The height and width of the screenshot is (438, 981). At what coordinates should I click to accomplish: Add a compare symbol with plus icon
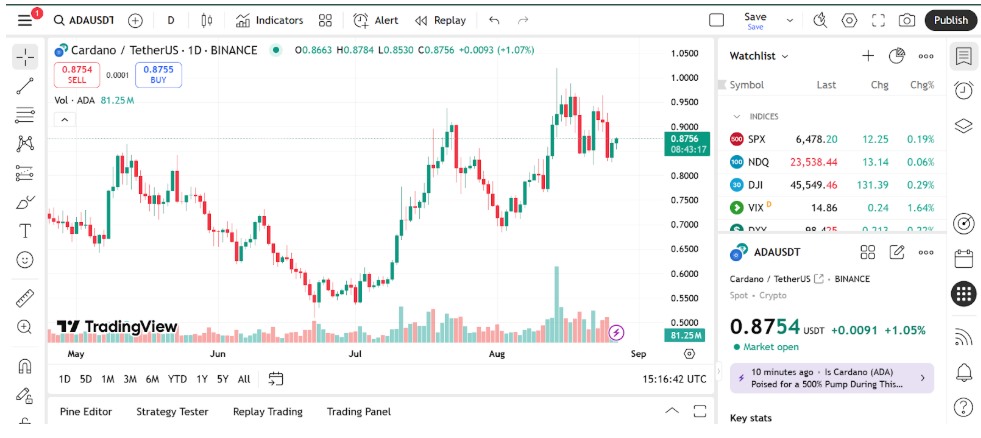click(x=135, y=20)
